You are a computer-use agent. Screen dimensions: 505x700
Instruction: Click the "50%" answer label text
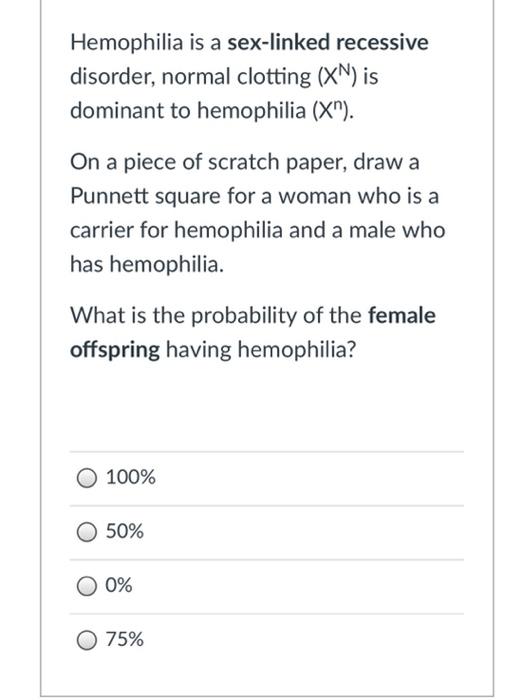tap(125, 531)
